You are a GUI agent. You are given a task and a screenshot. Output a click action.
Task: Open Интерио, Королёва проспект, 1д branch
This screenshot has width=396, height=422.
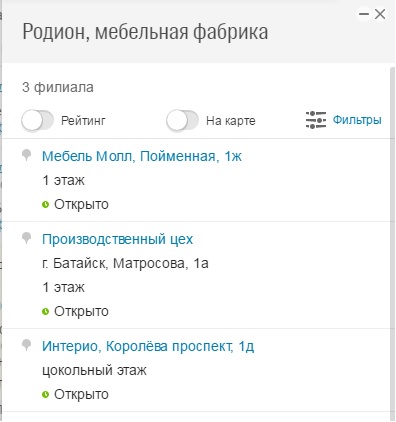(148, 346)
